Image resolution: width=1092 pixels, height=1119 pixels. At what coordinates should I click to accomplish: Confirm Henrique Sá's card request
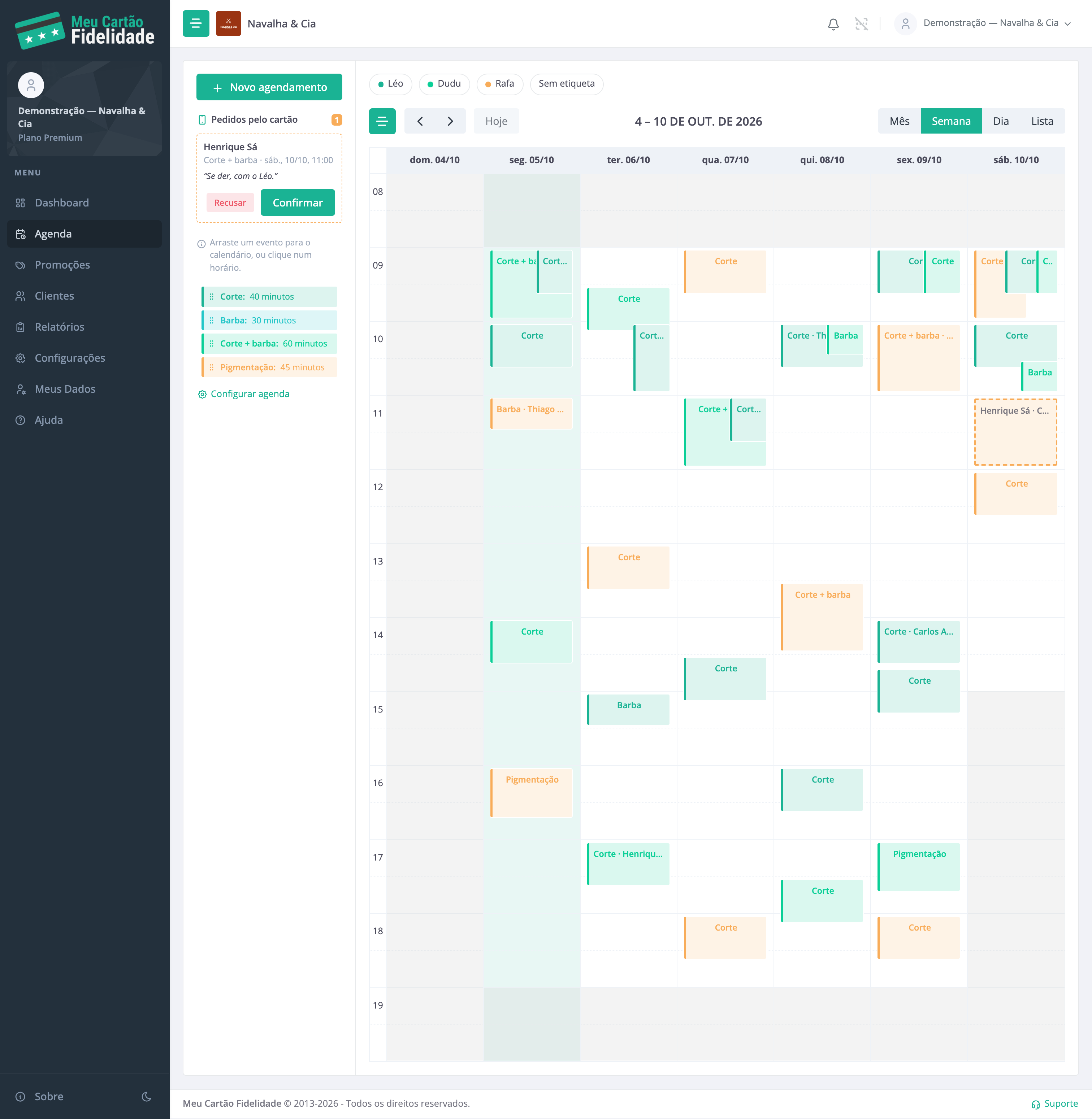(297, 203)
